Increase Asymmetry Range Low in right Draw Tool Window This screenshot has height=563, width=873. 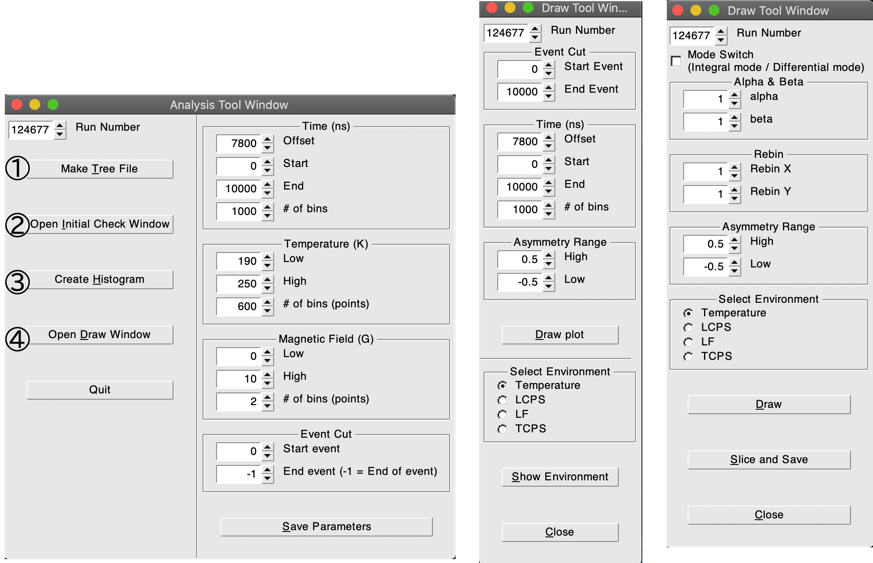[x=735, y=262]
